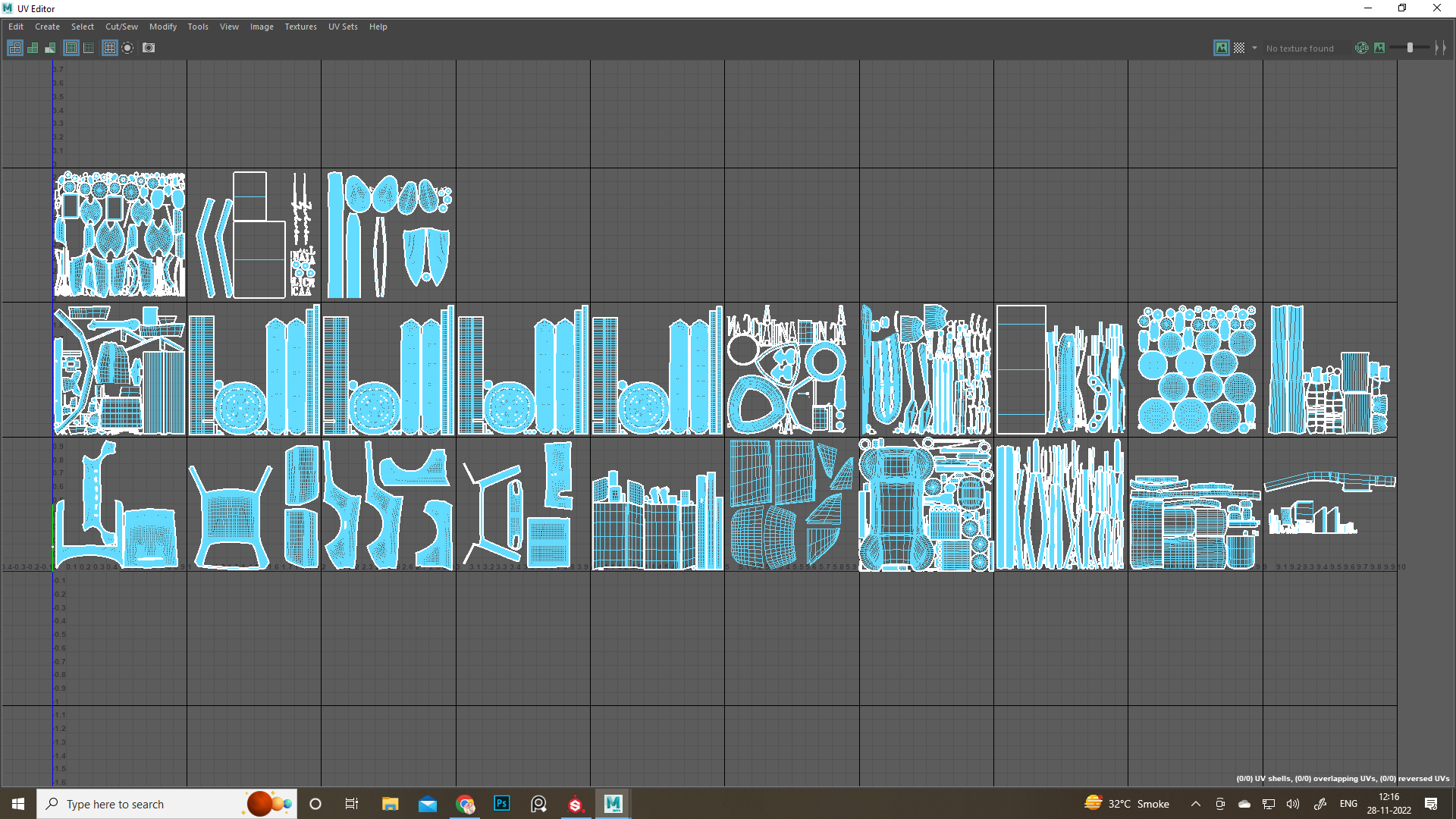Expand the hidden toolbar section arrows
The height and width of the screenshot is (819, 1456).
pyautogui.click(x=1440, y=48)
